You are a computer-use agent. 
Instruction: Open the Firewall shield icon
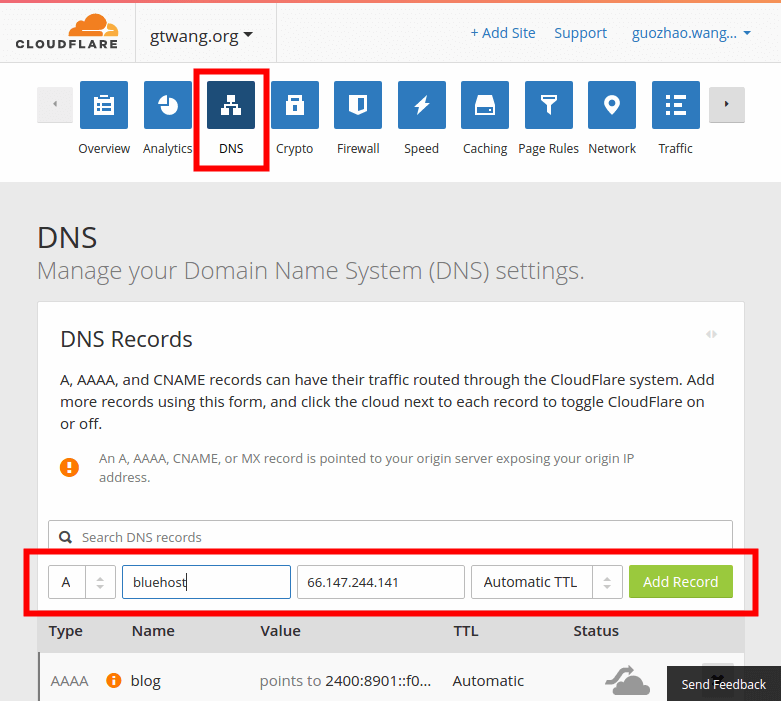(x=358, y=105)
